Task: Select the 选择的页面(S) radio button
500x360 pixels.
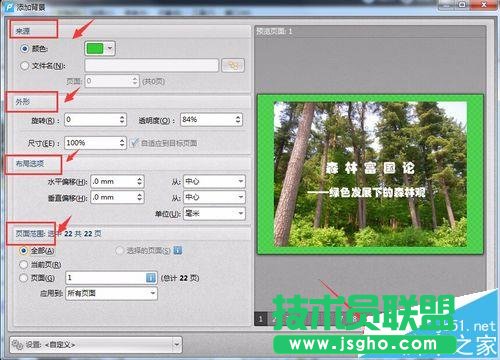Action: coord(119,250)
